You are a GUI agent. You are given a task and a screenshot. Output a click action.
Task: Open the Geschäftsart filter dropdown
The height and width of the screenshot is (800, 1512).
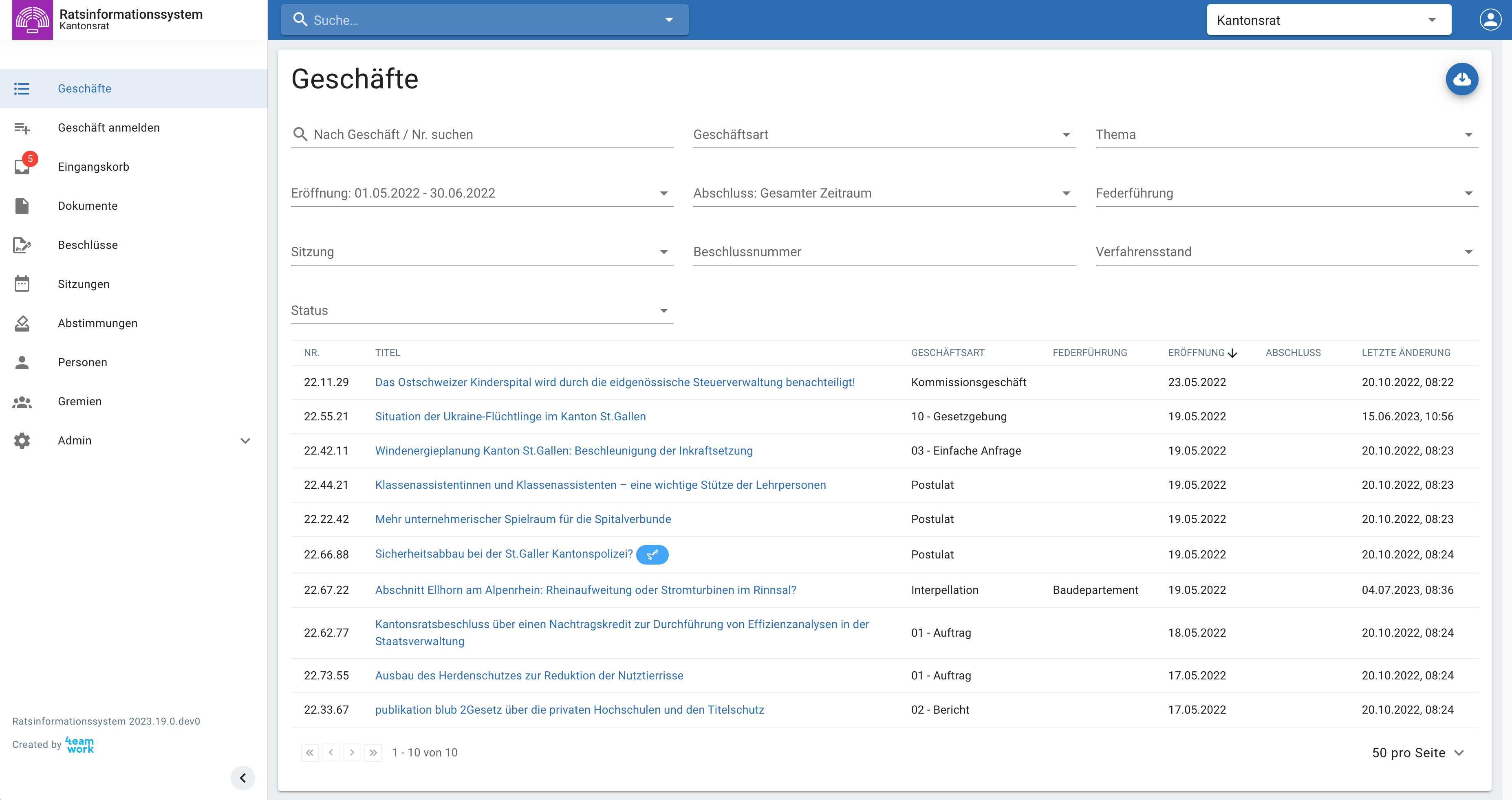[884, 134]
